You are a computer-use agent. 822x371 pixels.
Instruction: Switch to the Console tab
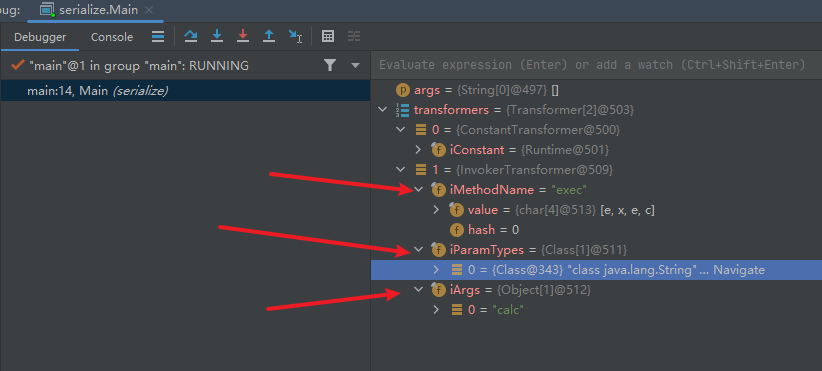pos(112,37)
